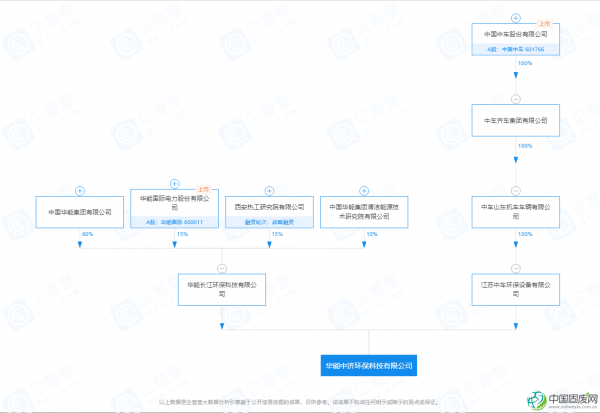Collapse minus icon above 江苏中车环保设备有限公司
The width and height of the screenshot is (600, 413).
click(516, 267)
